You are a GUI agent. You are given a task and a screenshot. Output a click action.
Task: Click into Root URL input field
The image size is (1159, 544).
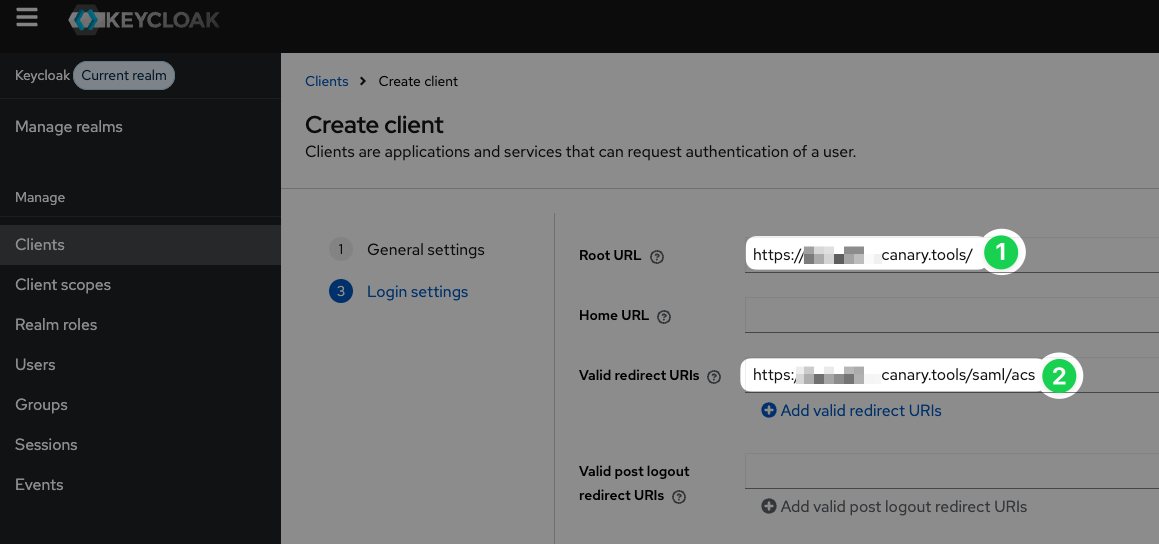pyautogui.click(x=952, y=254)
